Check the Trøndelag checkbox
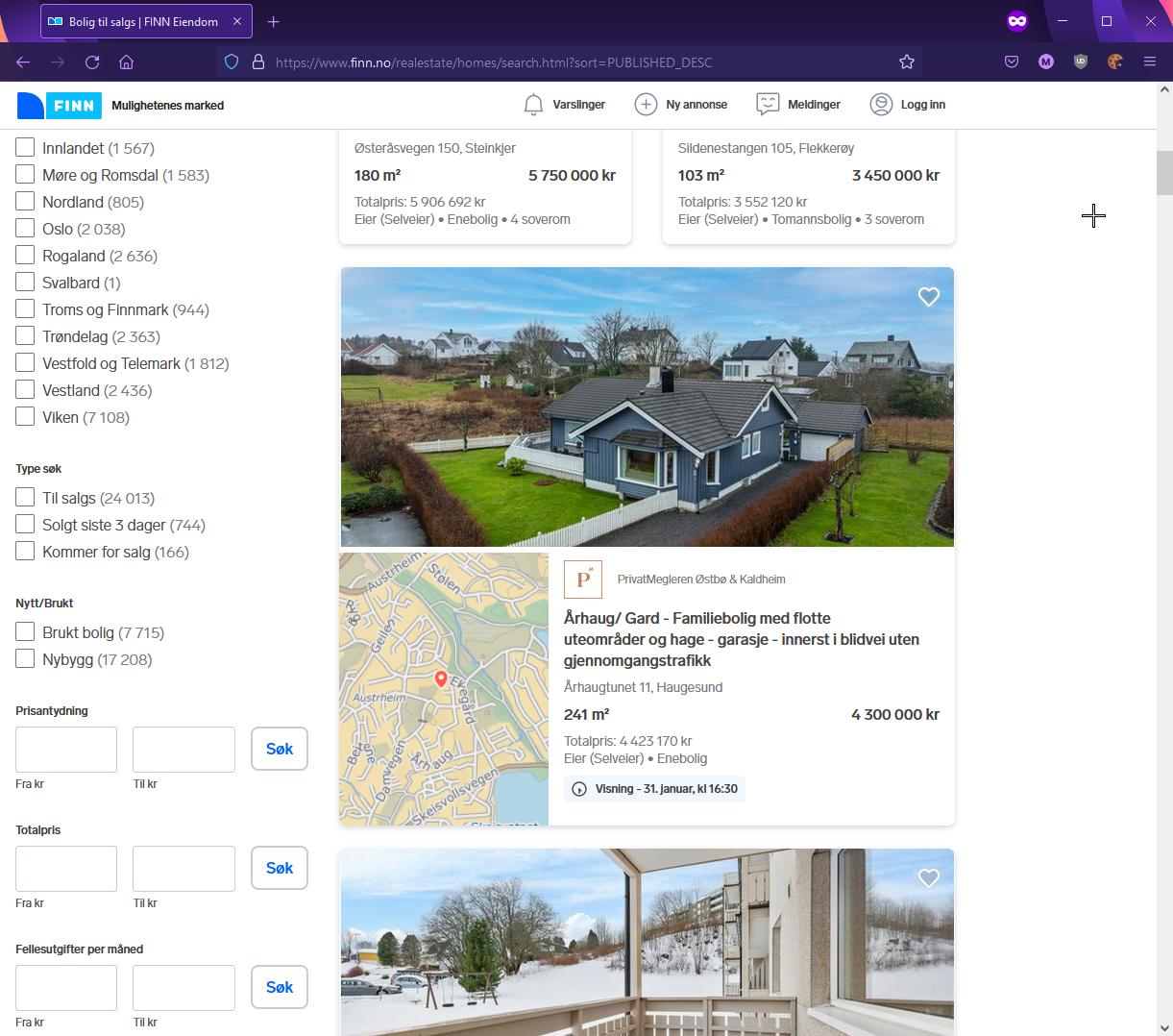 click(25, 336)
